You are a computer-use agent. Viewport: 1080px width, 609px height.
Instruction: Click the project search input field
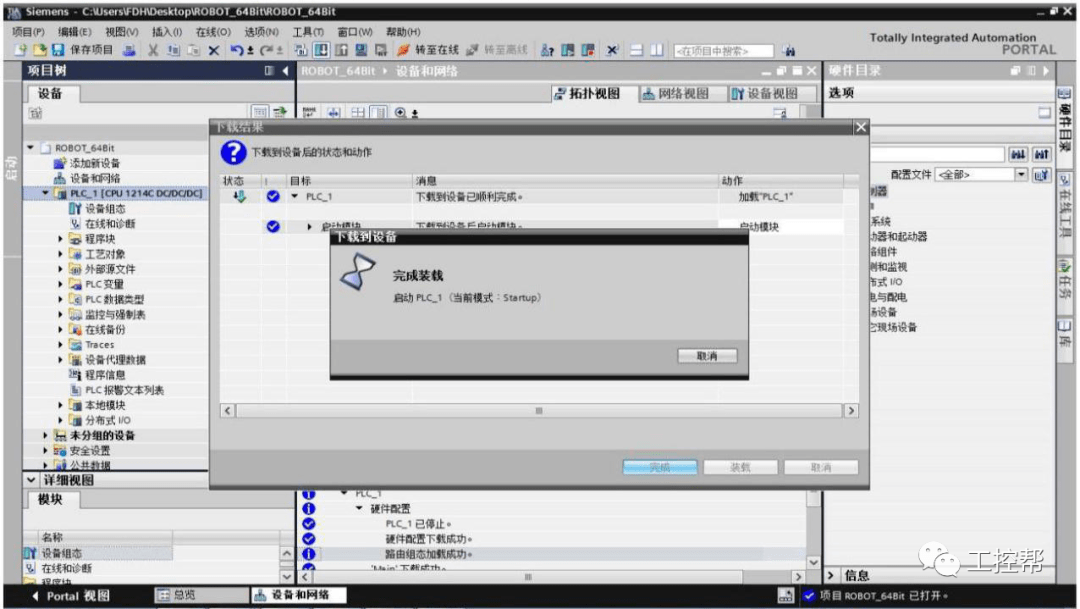point(723,50)
